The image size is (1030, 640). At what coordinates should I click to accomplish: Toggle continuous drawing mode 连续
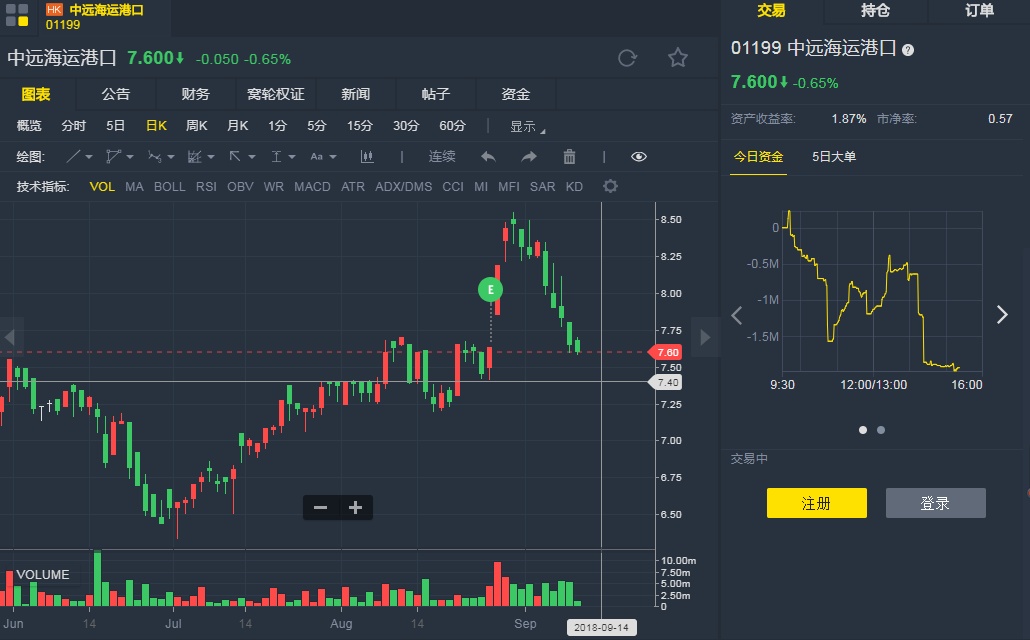point(442,157)
